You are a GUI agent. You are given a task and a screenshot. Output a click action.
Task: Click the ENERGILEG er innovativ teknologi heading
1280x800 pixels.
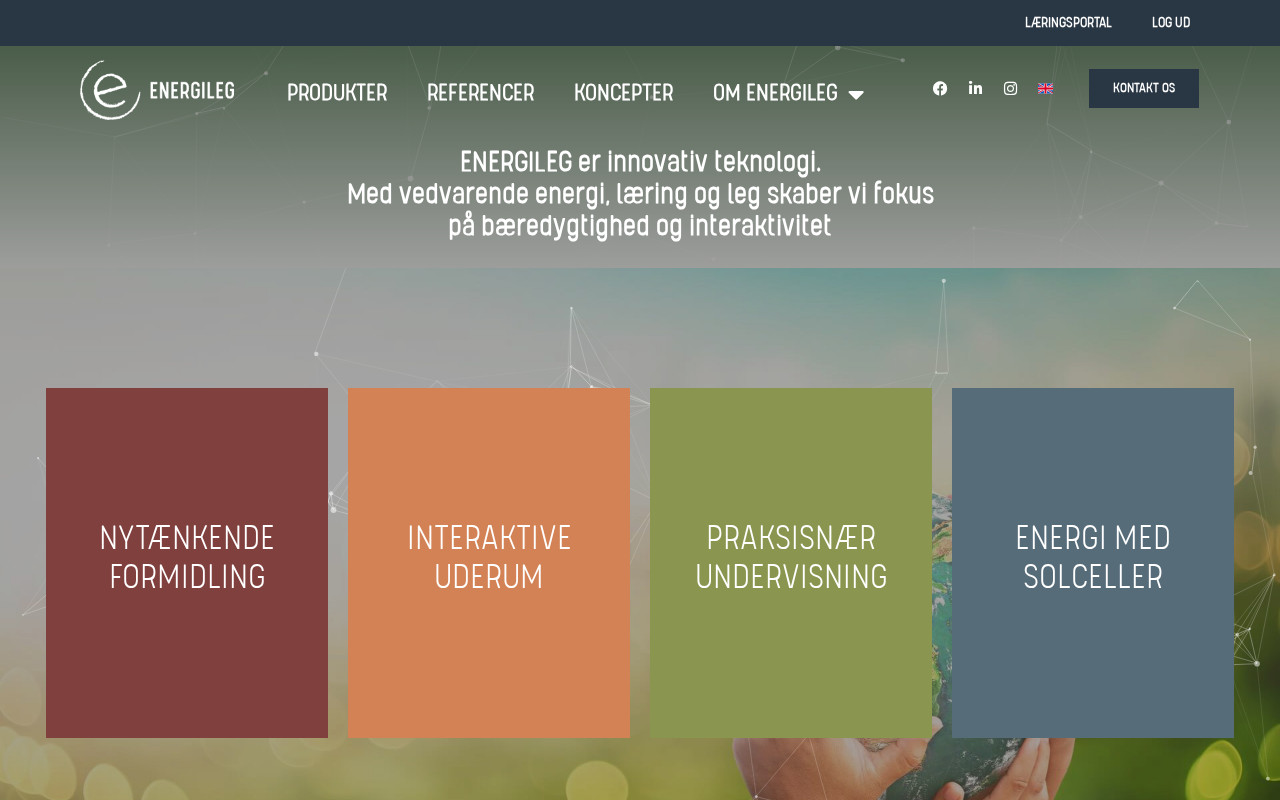(640, 162)
